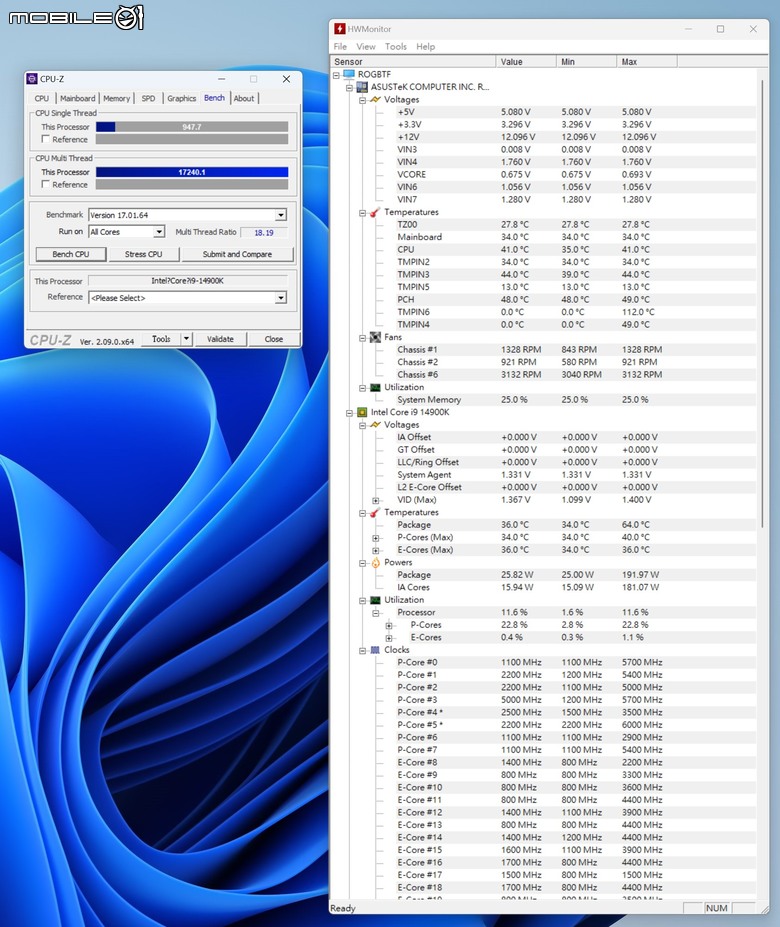Collapse the ROGBTF root tree node
This screenshot has height=927, width=780.
pyautogui.click(x=336, y=75)
